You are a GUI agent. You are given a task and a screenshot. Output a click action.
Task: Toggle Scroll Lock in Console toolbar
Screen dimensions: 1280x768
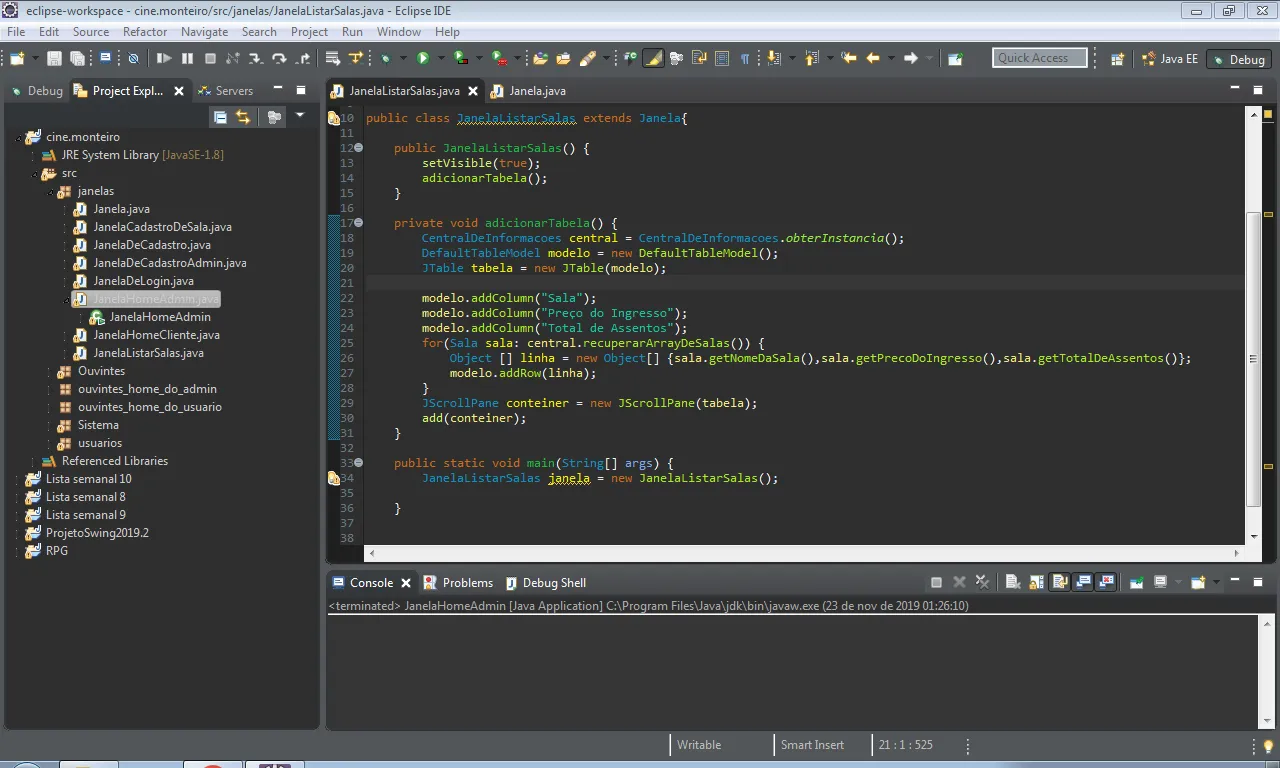(x=1036, y=582)
